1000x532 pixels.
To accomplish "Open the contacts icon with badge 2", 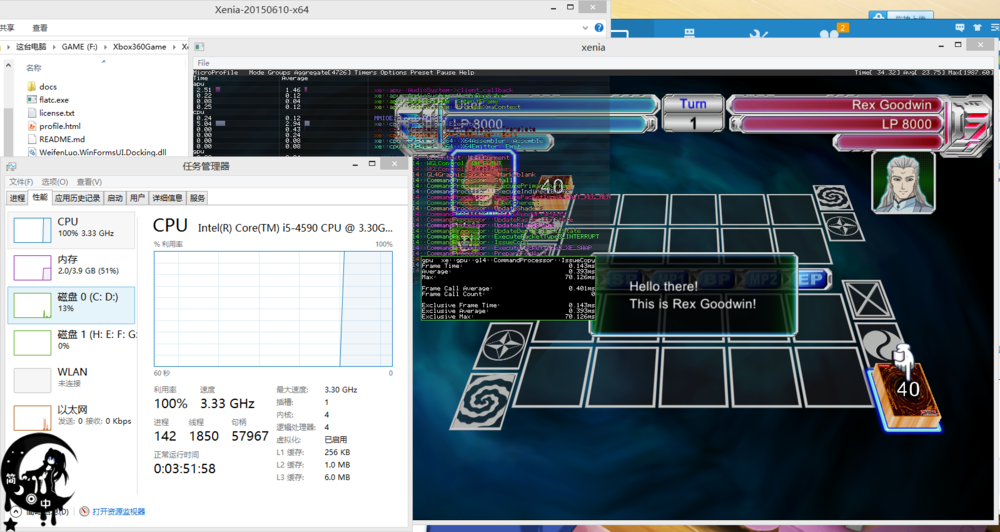I will coord(829,35).
